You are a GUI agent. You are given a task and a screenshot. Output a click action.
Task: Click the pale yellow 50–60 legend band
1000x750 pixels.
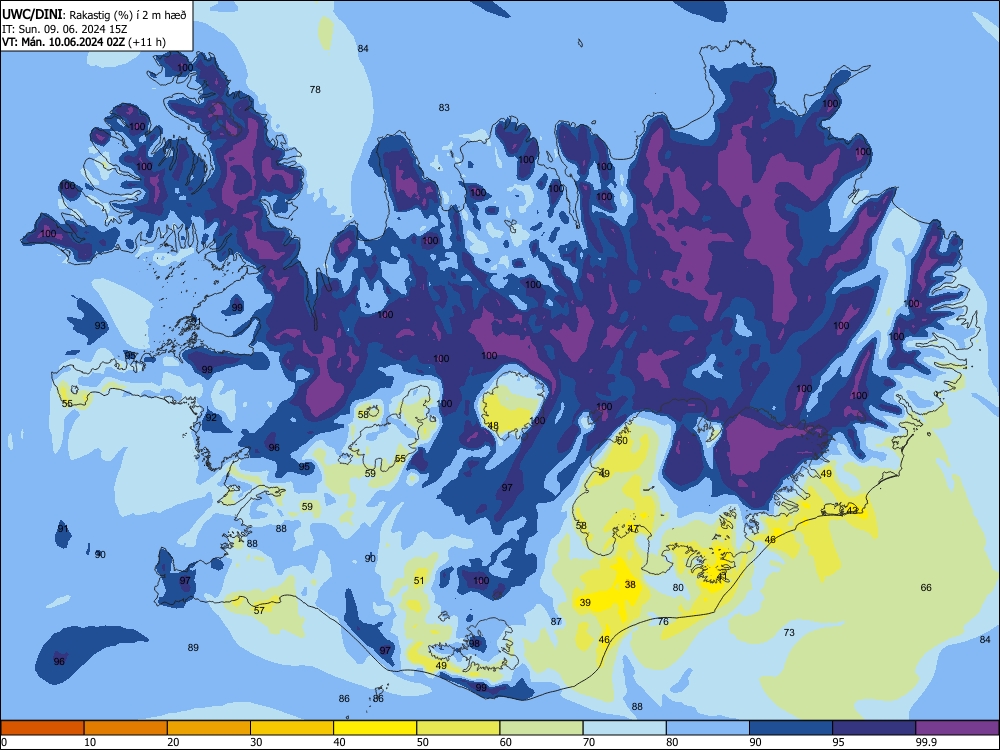click(458, 728)
